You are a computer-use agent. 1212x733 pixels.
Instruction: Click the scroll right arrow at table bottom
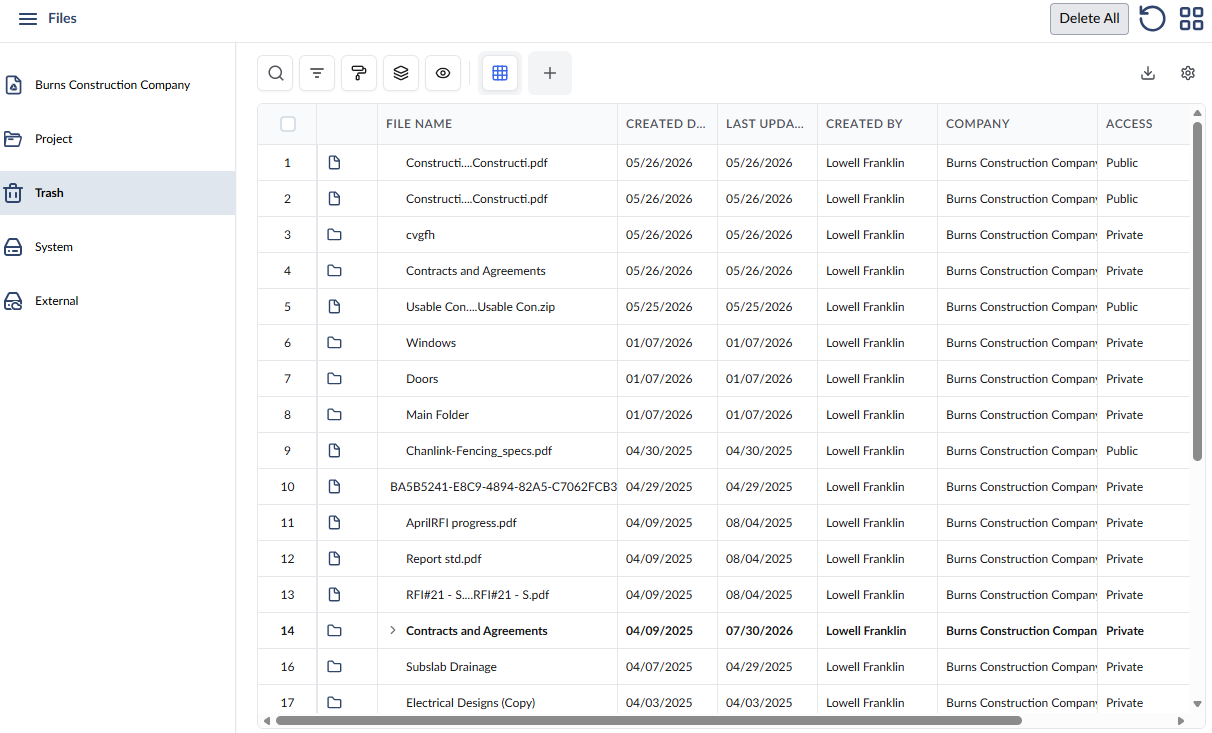tap(1181, 720)
